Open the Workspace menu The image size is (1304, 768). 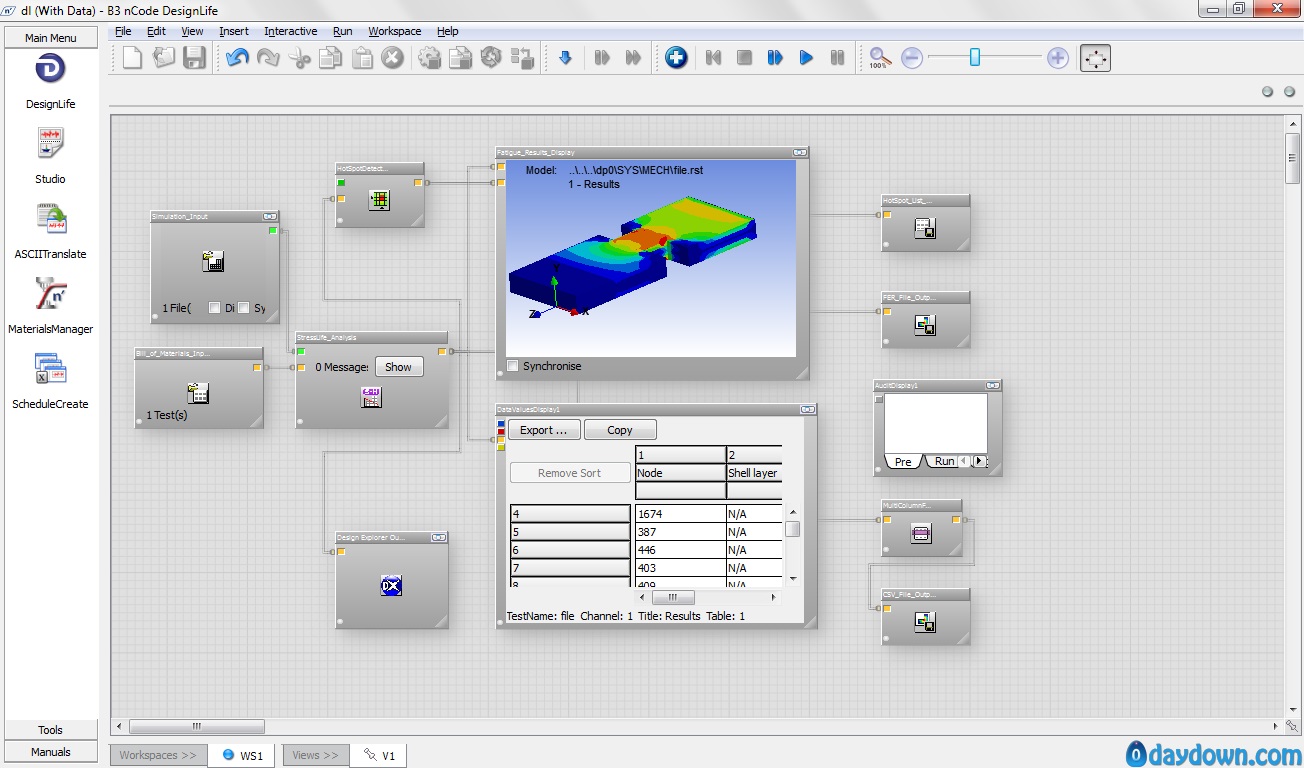click(395, 31)
